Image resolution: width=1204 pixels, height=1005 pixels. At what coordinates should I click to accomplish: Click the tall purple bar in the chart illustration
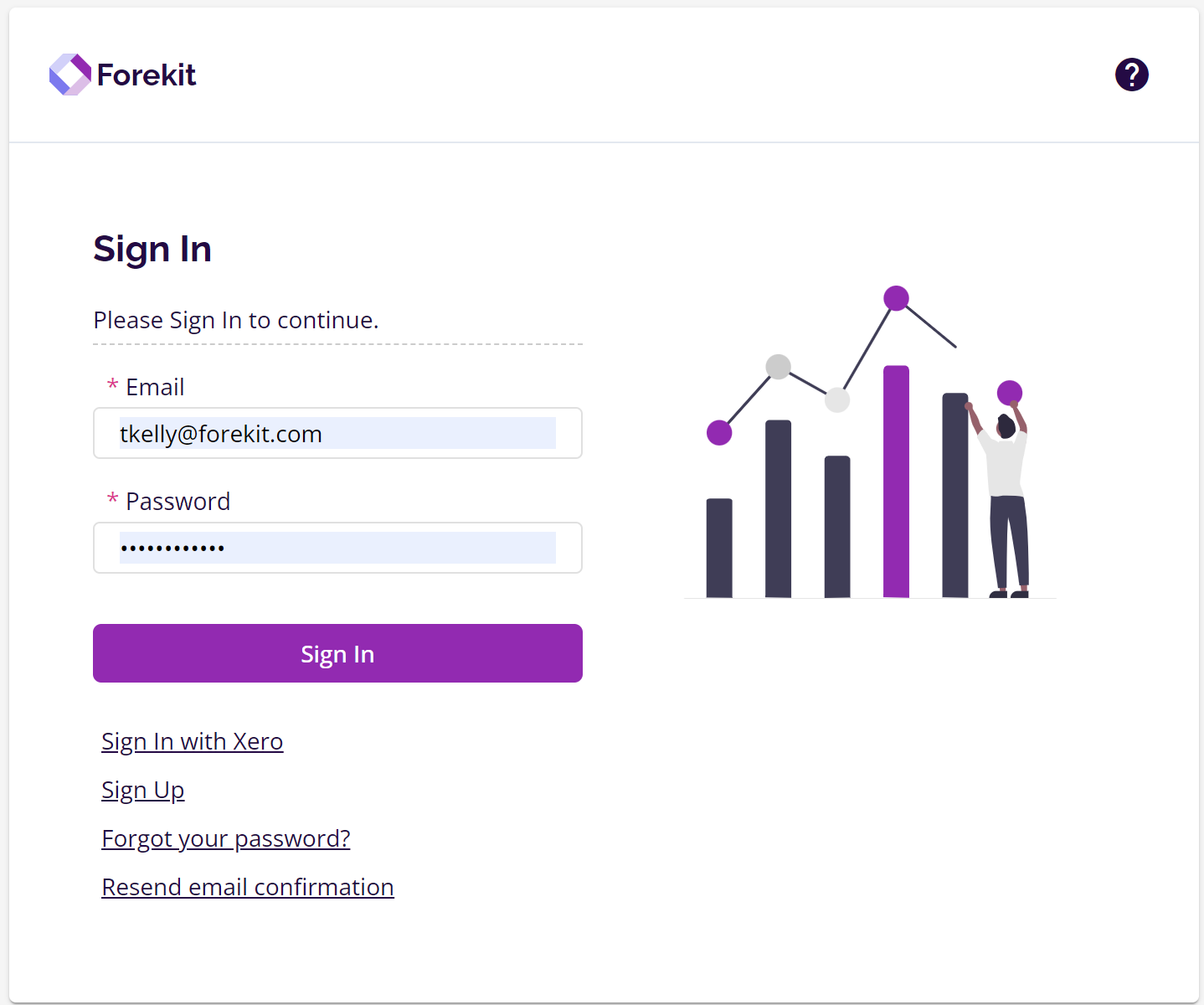click(896, 482)
